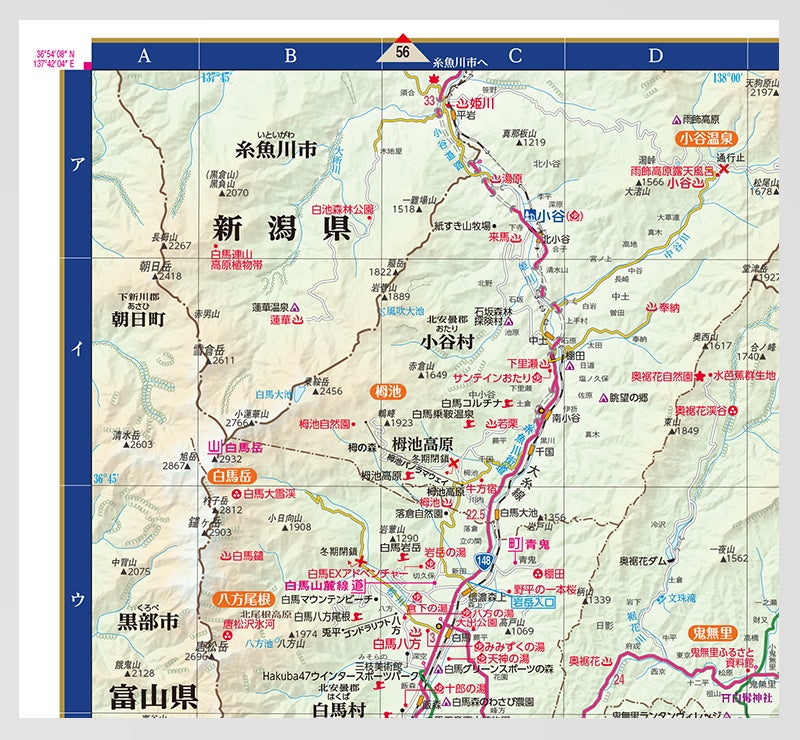Image resolution: width=800 pixels, height=740 pixels.
Task: Click the grid row header ウ
Action: tap(78, 599)
